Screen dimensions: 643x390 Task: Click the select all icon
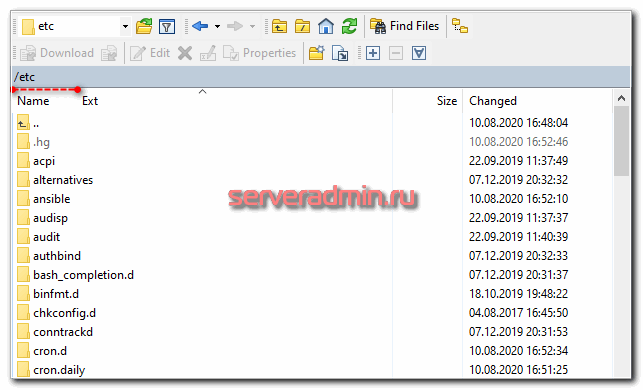[419, 53]
